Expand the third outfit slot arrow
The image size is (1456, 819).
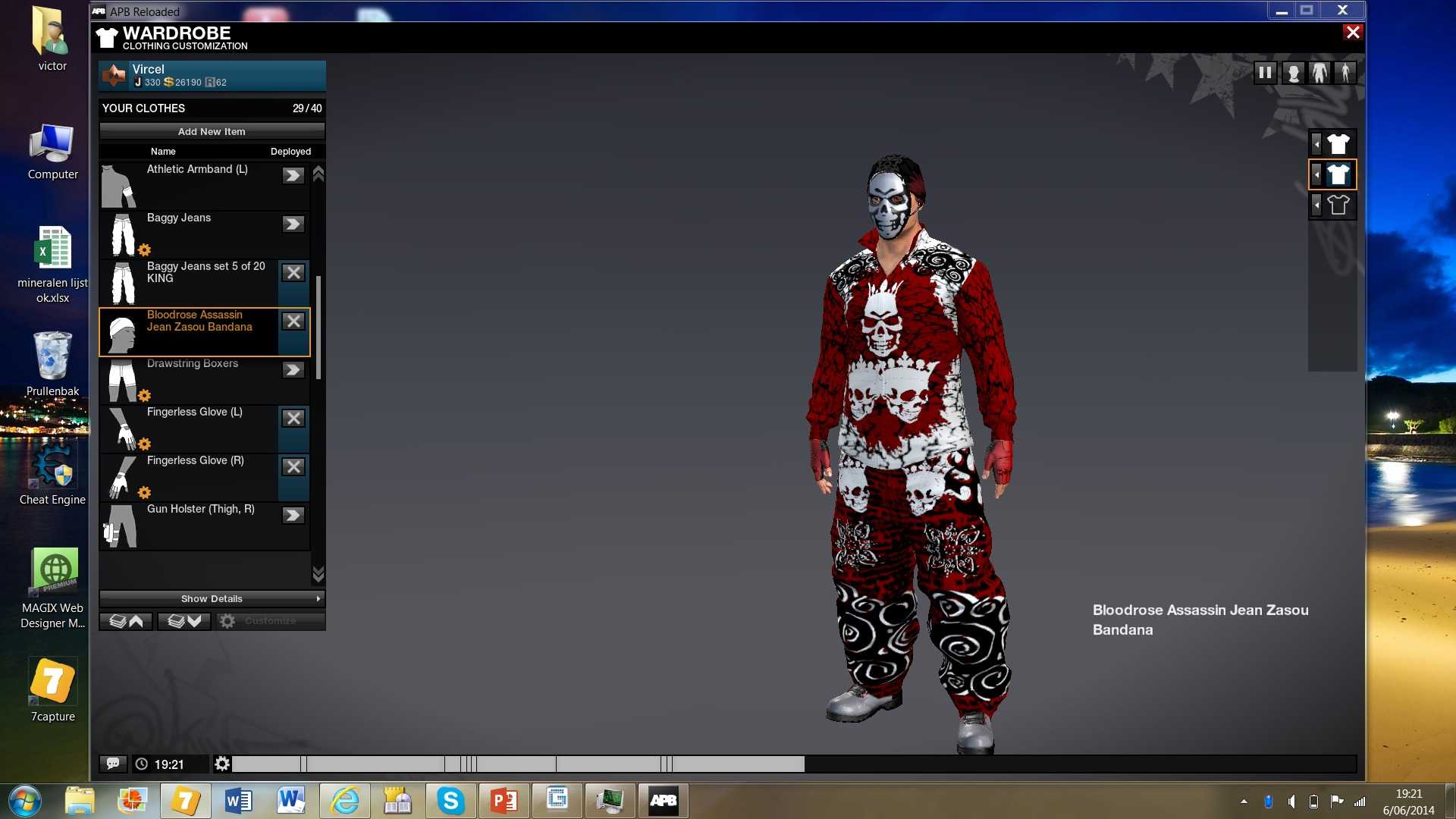tap(1316, 205)
